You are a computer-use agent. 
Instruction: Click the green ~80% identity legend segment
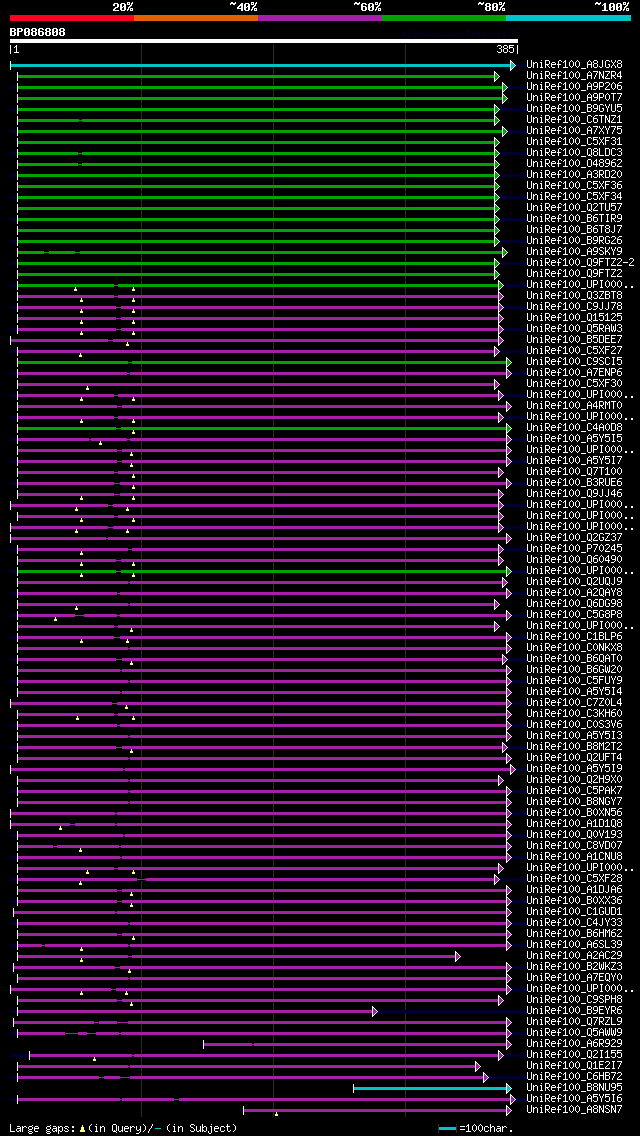tap(444, 17)
